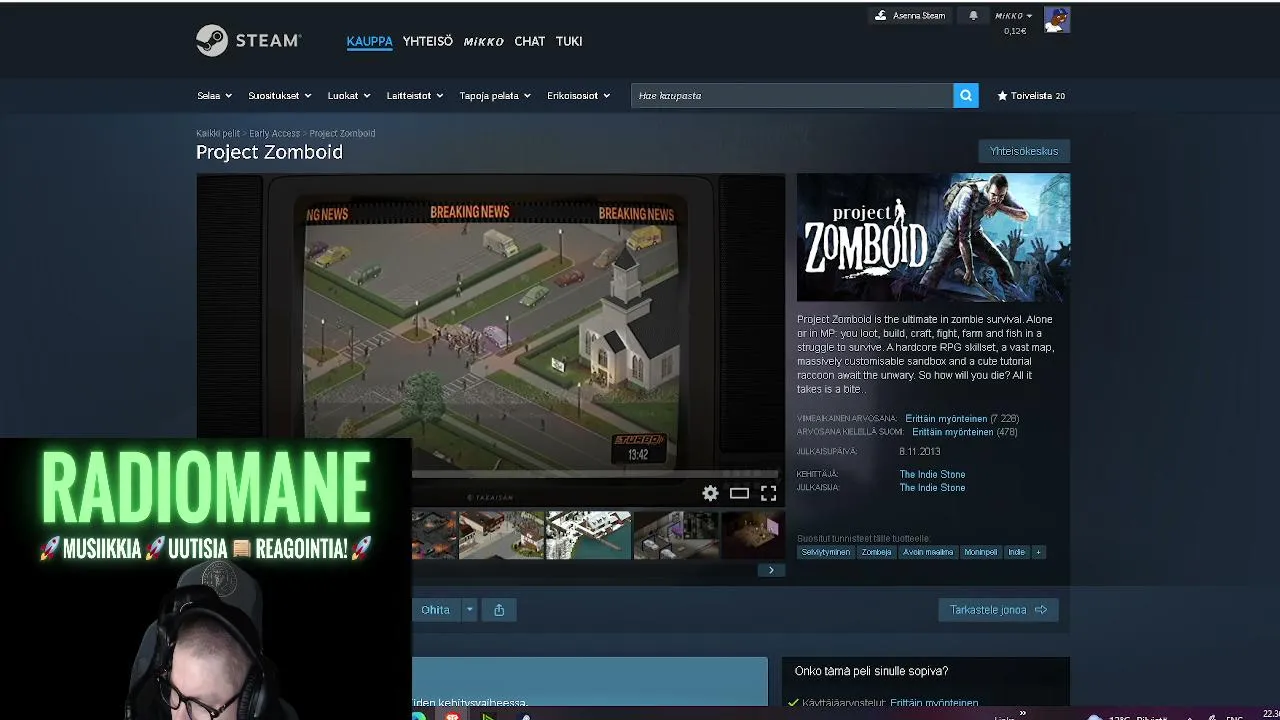Image resolution: width=1280 pixels, height=720 pixels.
Task: Open Finnish reviews: Erittäin myönteinen (478)
Action: [965, 432]
